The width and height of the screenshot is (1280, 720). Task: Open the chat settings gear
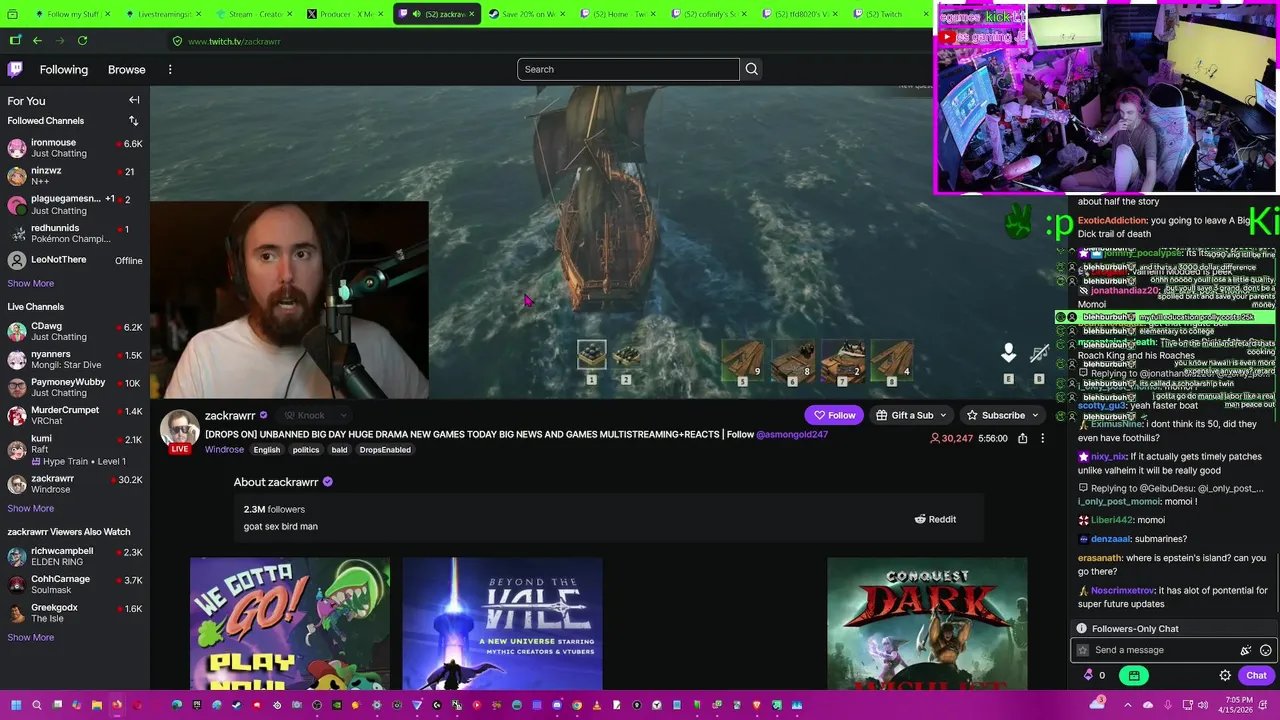pos(1225,675)
